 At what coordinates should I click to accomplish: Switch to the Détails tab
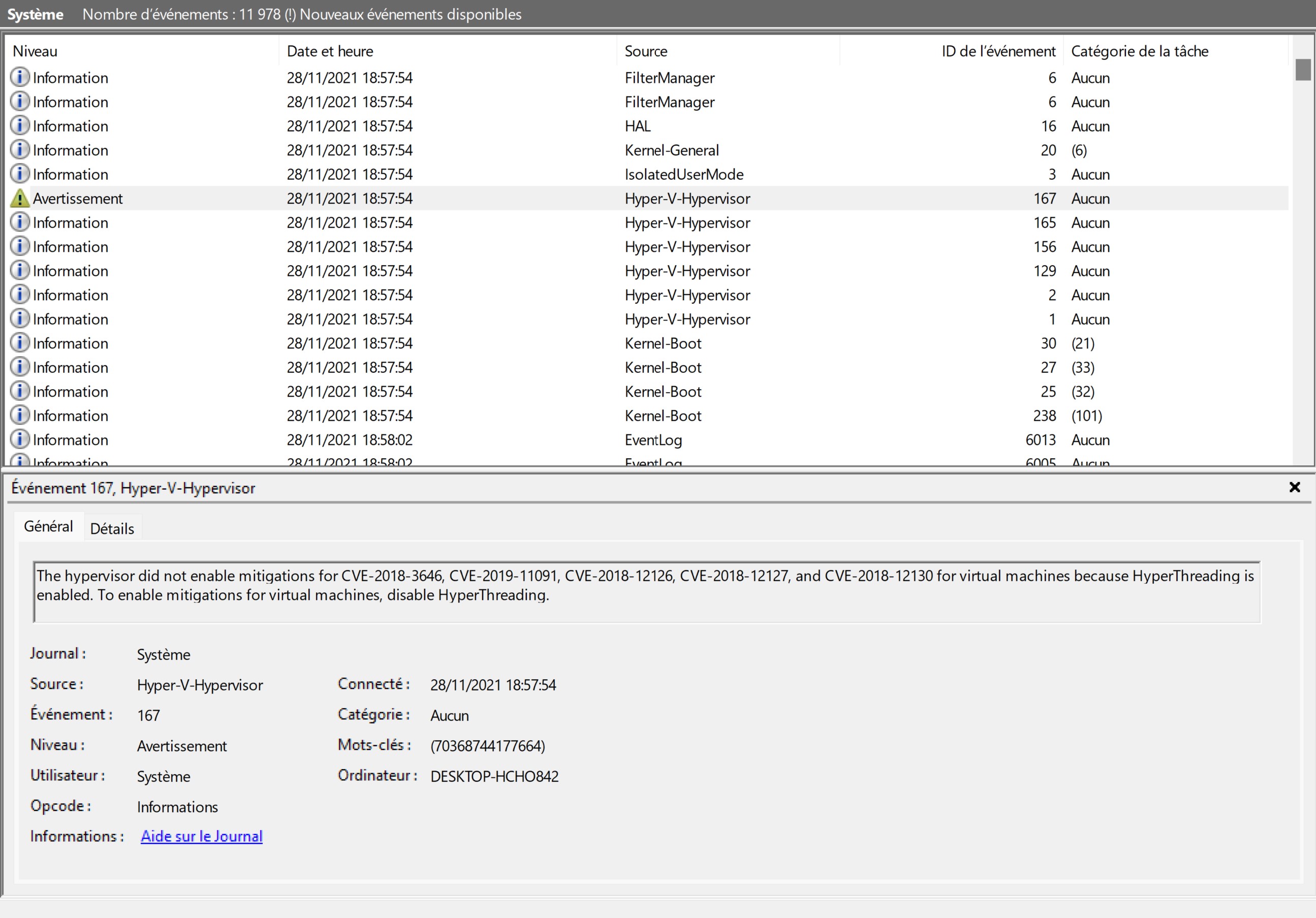pyautogui.click(x=112, y=528)
